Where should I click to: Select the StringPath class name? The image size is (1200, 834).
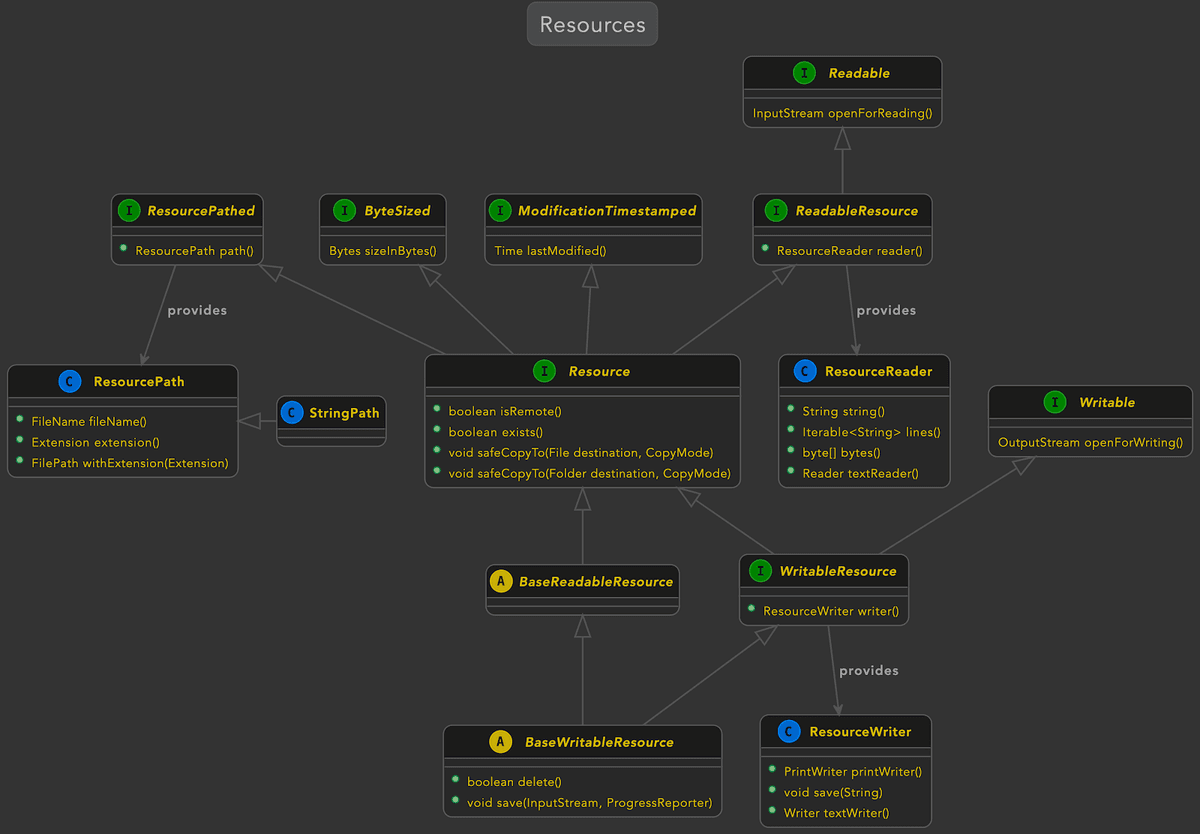344,413
